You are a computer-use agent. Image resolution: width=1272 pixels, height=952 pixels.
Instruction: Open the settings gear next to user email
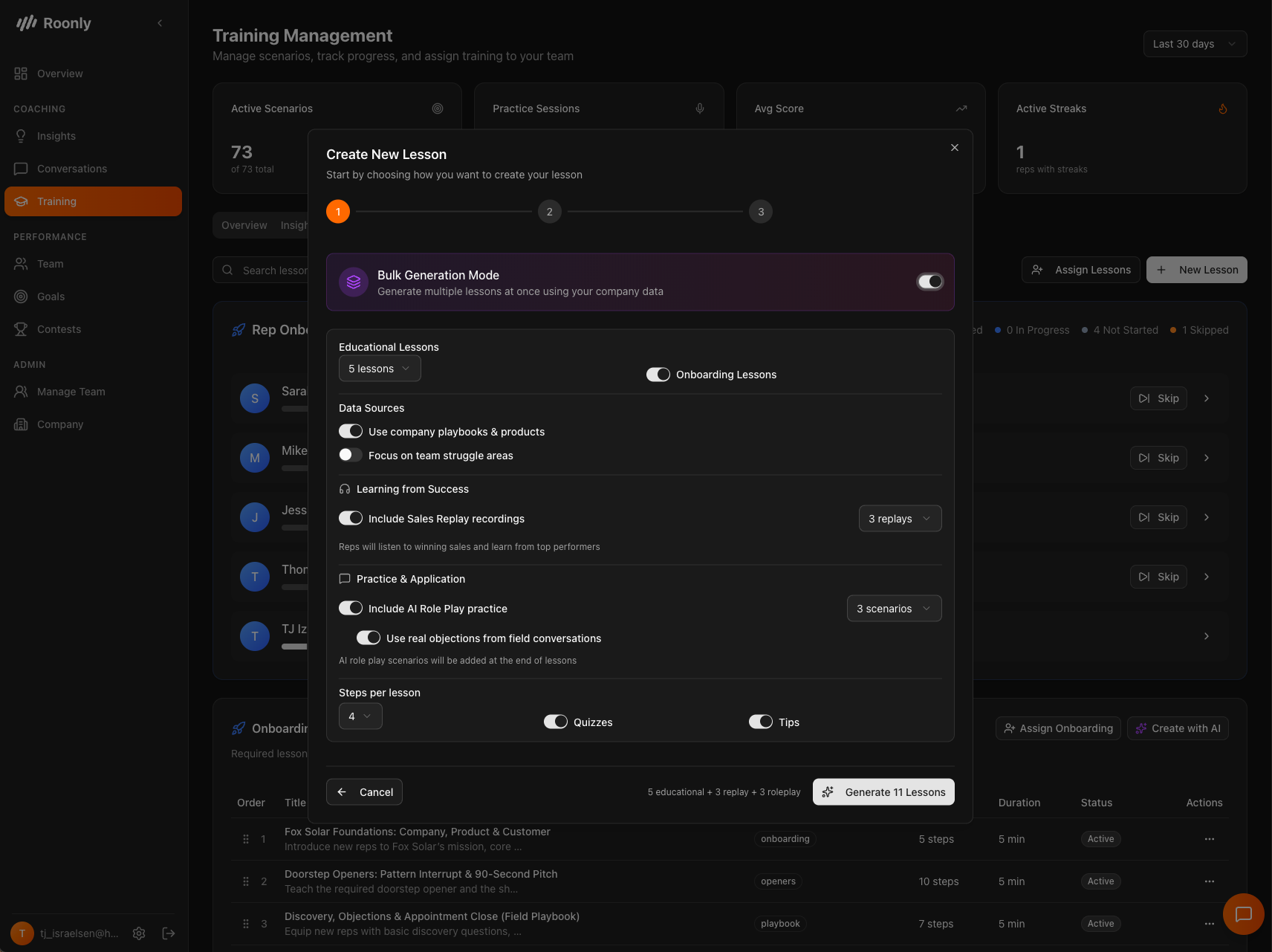coord(139,933)
